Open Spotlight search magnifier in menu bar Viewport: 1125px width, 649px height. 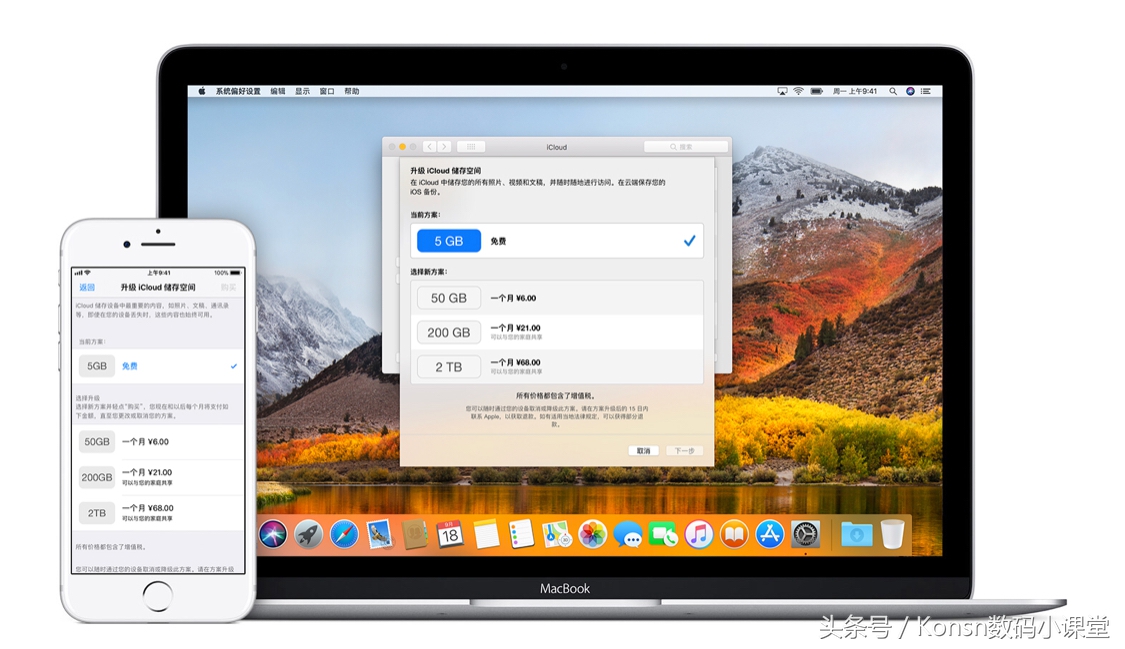pyautogui.click(x=893, y=91)
